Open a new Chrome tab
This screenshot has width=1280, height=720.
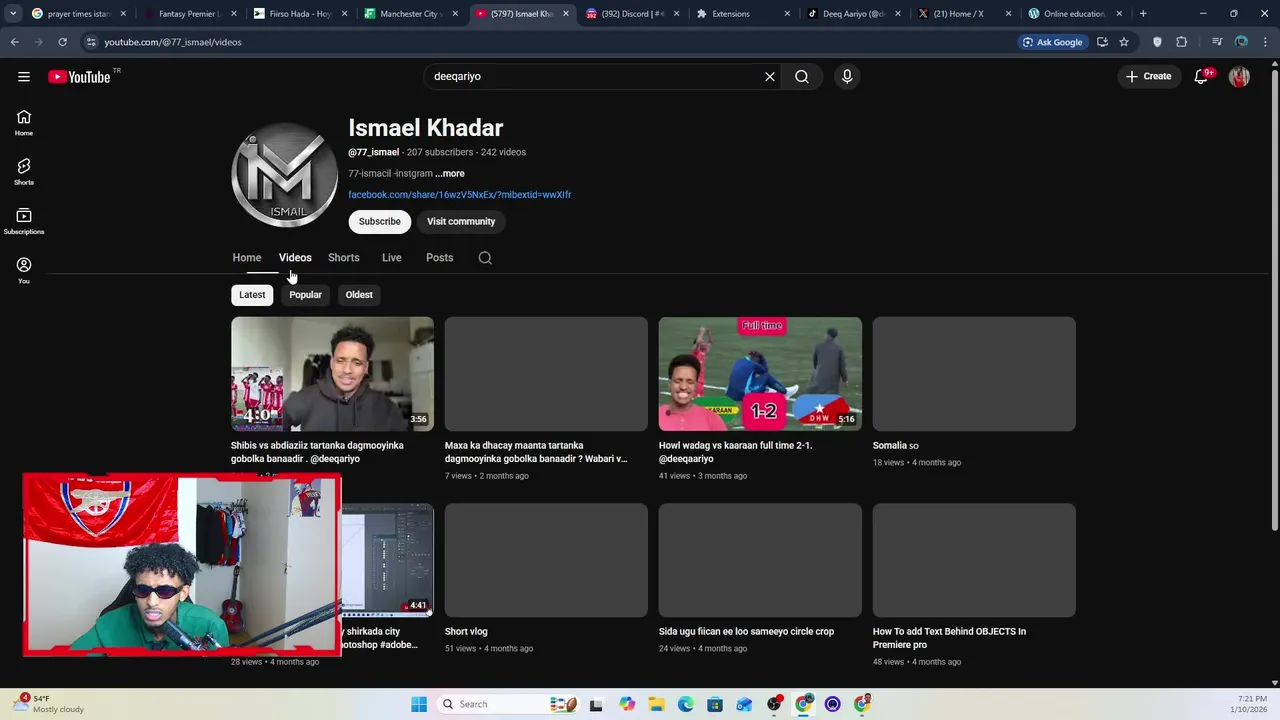click(x=1143, y=14)
